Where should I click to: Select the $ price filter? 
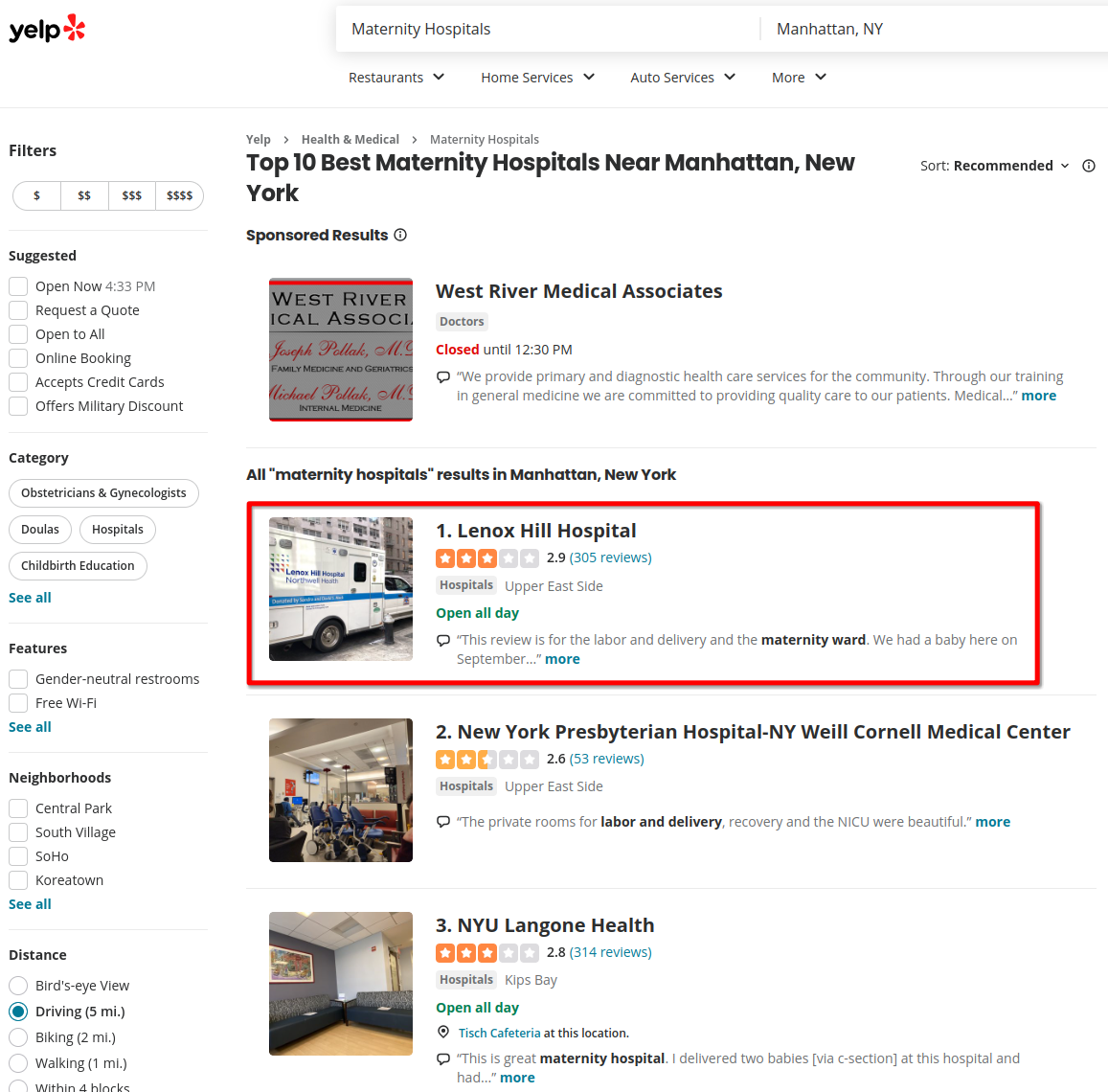coord(36,195)
